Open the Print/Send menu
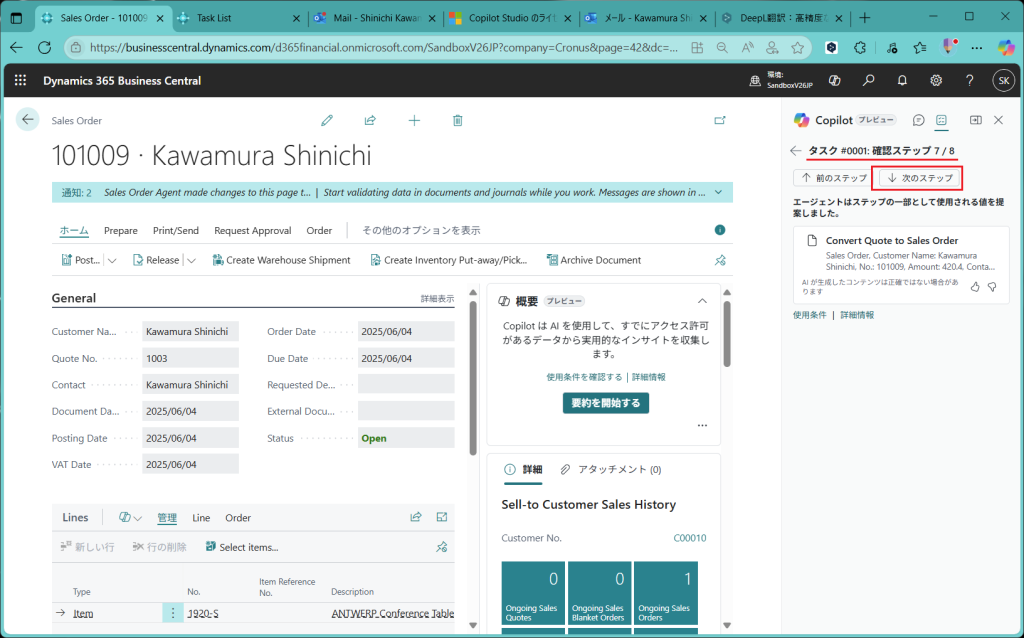This screenshot has width=1024, height=638. point(176,231)
